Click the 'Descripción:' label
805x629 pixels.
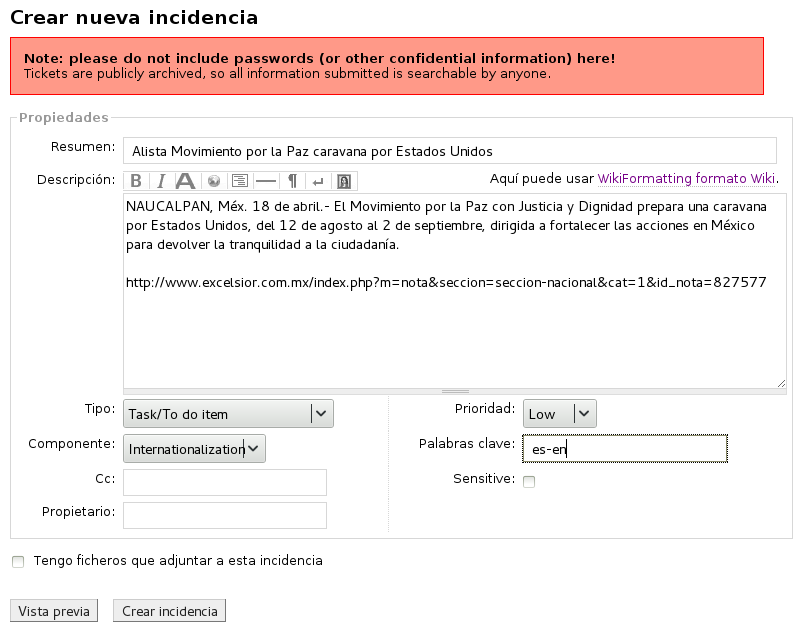[x=76, y=180]
